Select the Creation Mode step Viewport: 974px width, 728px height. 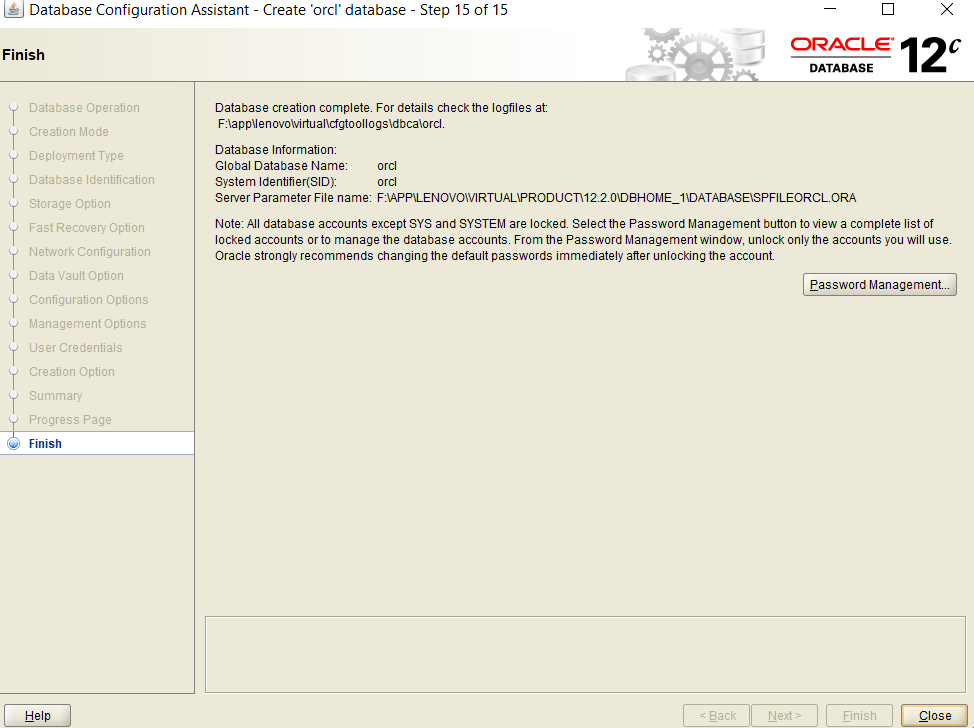tap(69, 132)
